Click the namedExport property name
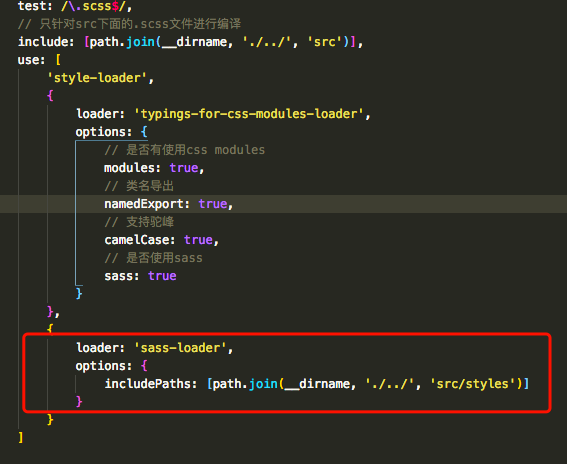The height and width of the screenshot is (464, 567). 144,204
